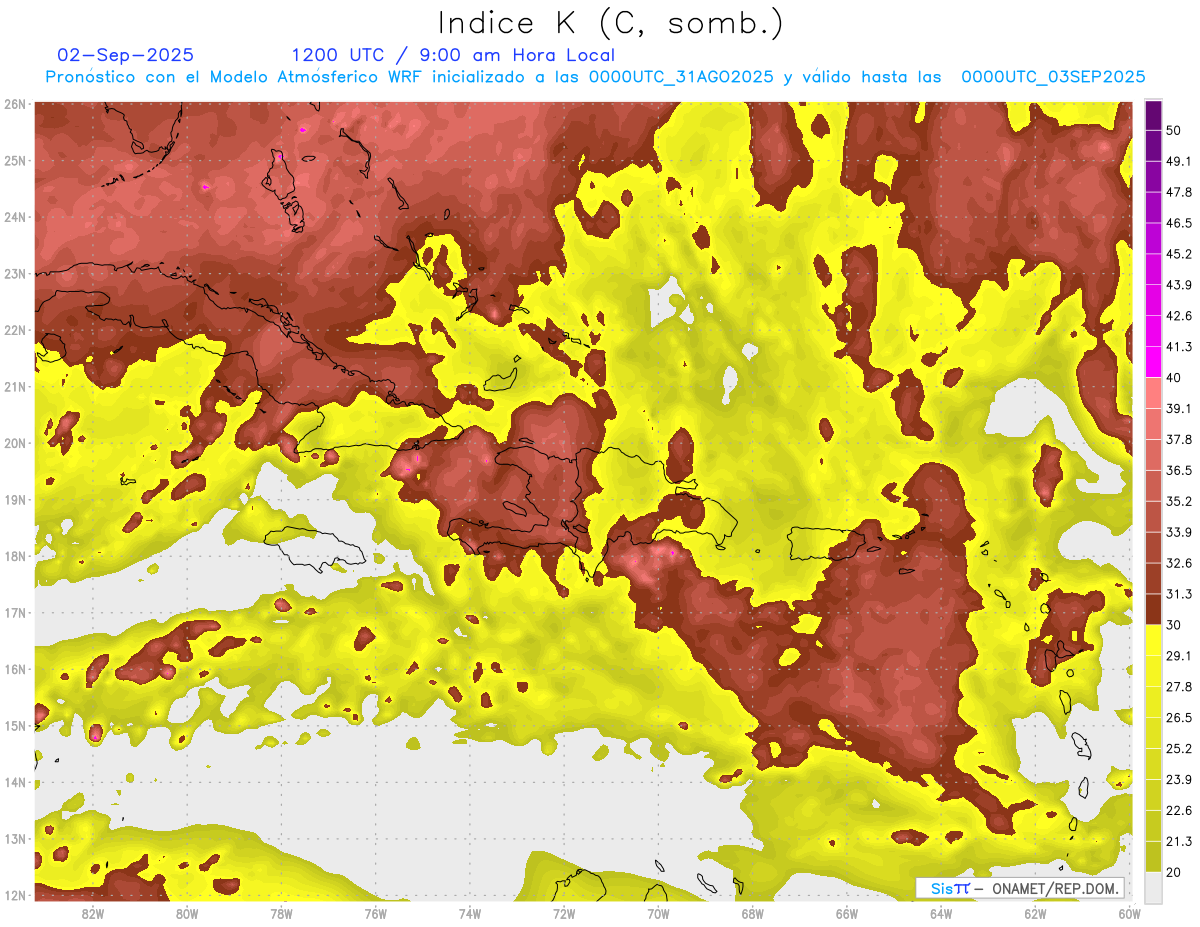The width and height of the screenshot is (1200, 927).
Task: Click the dark brown swatch at value 30
Action: pyautogui.click(x=1153, y=609)
